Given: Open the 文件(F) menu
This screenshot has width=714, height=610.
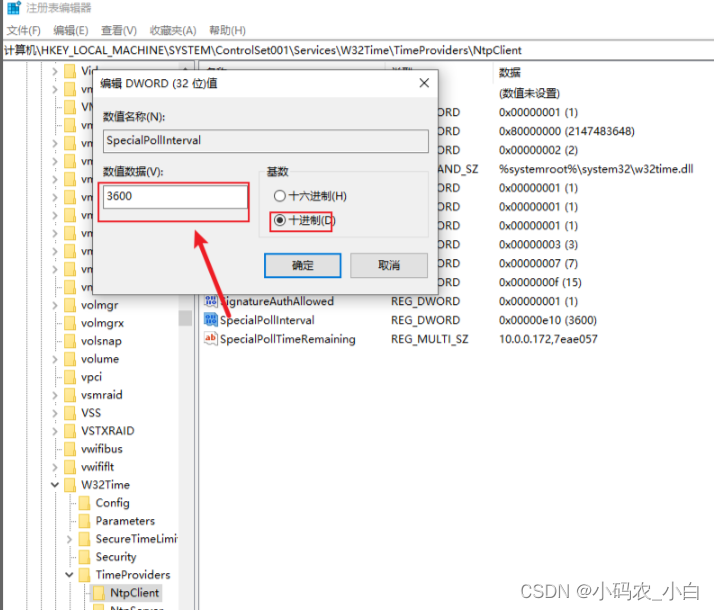Looking at the screenshot, I should pos(24,30).
